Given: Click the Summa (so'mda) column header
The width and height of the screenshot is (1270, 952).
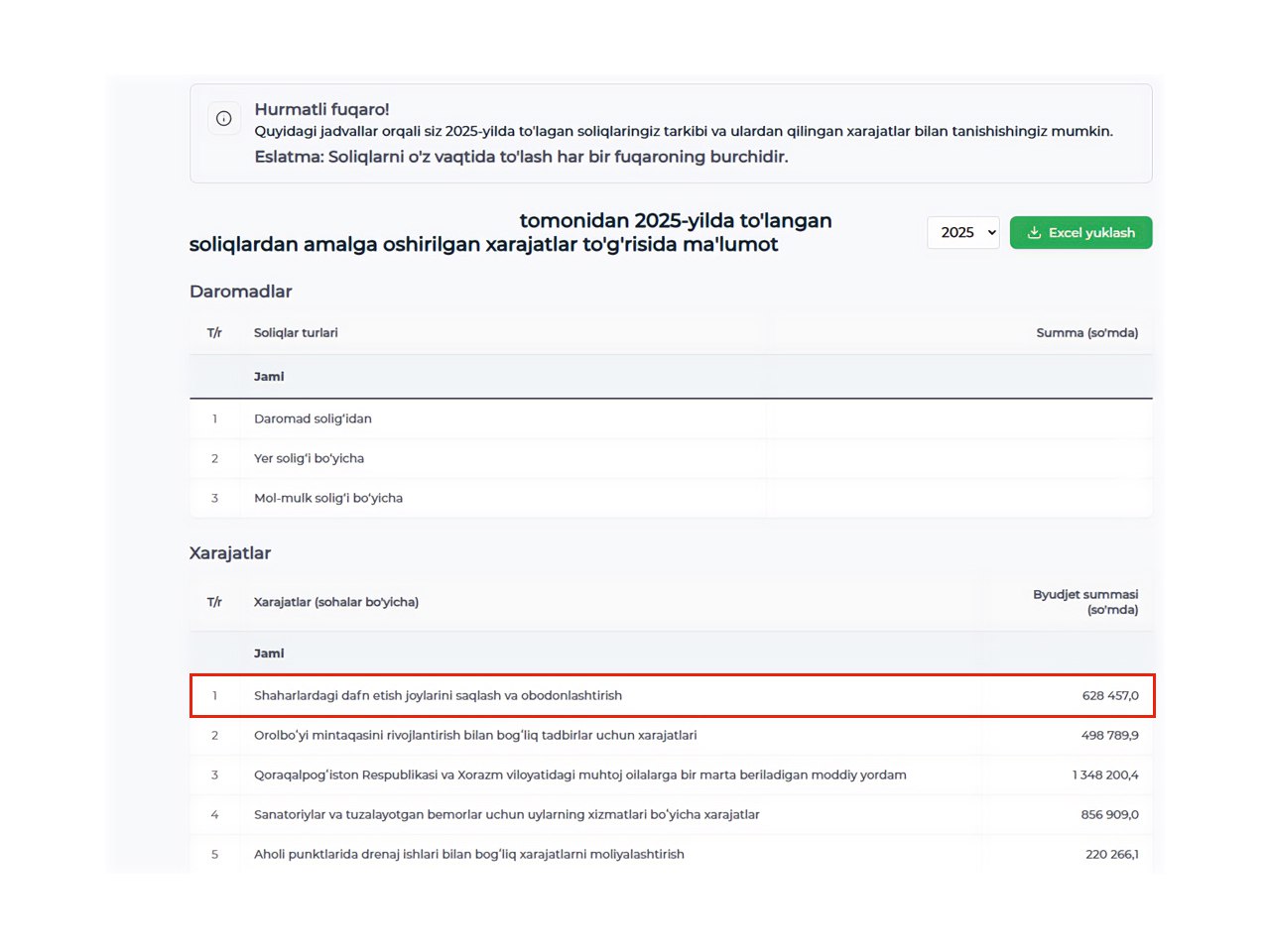Looking at the screenshot, I should point(1086,333).
